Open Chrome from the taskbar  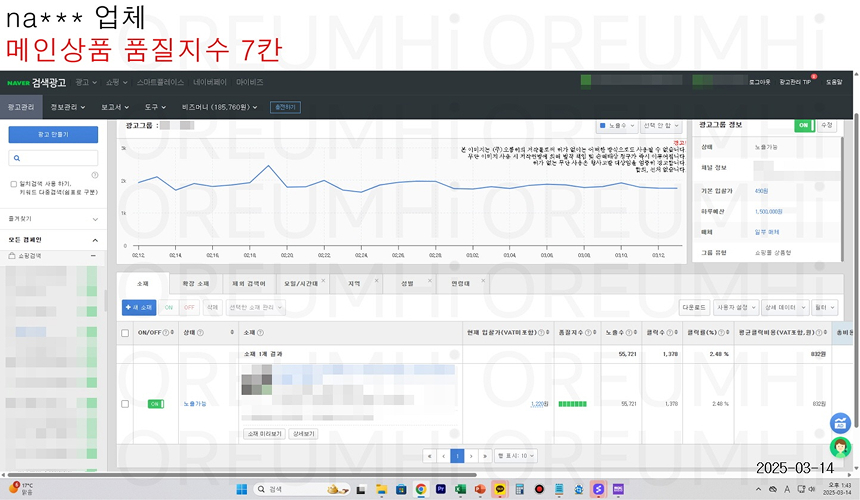[421, 490]
